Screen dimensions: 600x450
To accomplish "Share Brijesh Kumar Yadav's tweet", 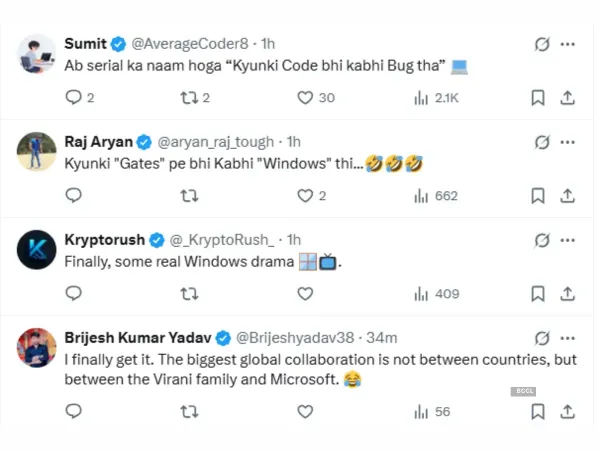I will pyautogui.click(x=566, y=411).
